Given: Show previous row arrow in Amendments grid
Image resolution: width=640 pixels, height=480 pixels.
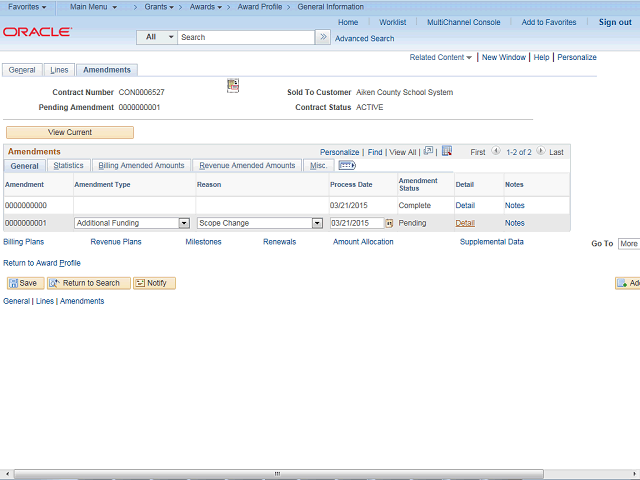Looking at the screenshot, I should pyautogui.click(x=496, y=151).
